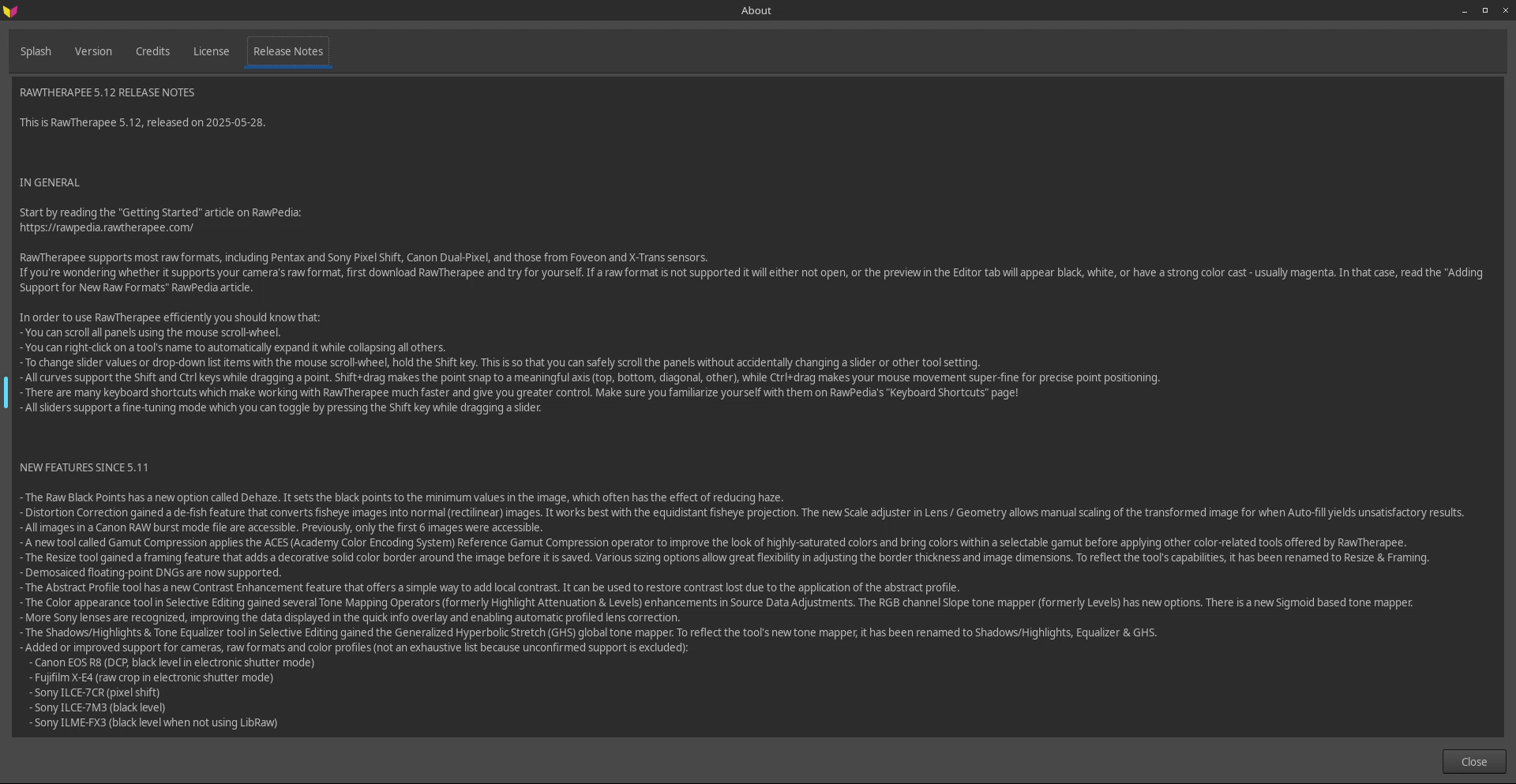Maximize the About window
Viewport: 1516px width, 784px height.
coord(1485,10)
